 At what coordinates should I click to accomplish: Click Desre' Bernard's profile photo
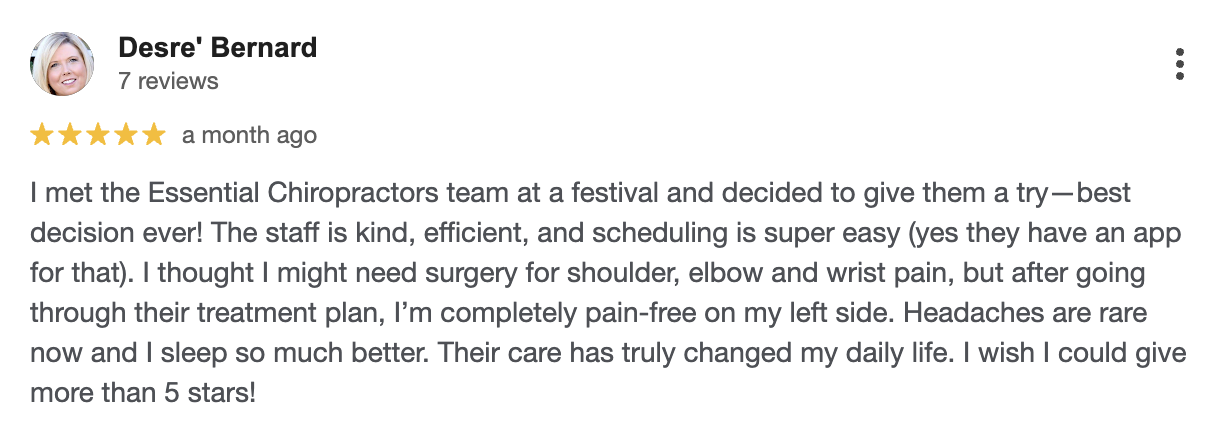[x=63, y=64]
